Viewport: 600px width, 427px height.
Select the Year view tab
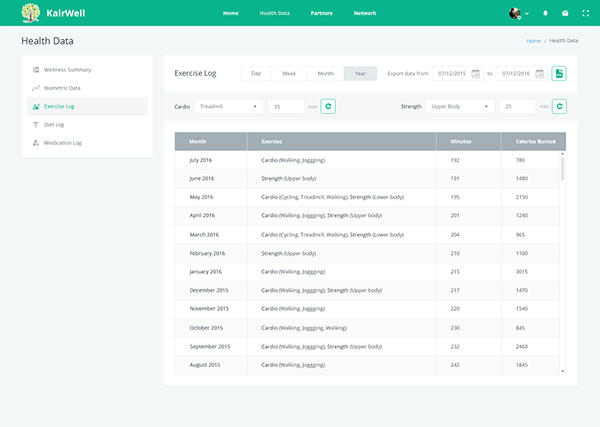click(360, 73)
